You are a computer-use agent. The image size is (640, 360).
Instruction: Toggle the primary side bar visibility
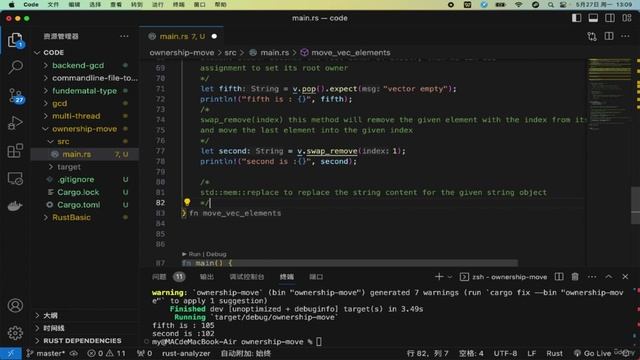pos(576,18)
